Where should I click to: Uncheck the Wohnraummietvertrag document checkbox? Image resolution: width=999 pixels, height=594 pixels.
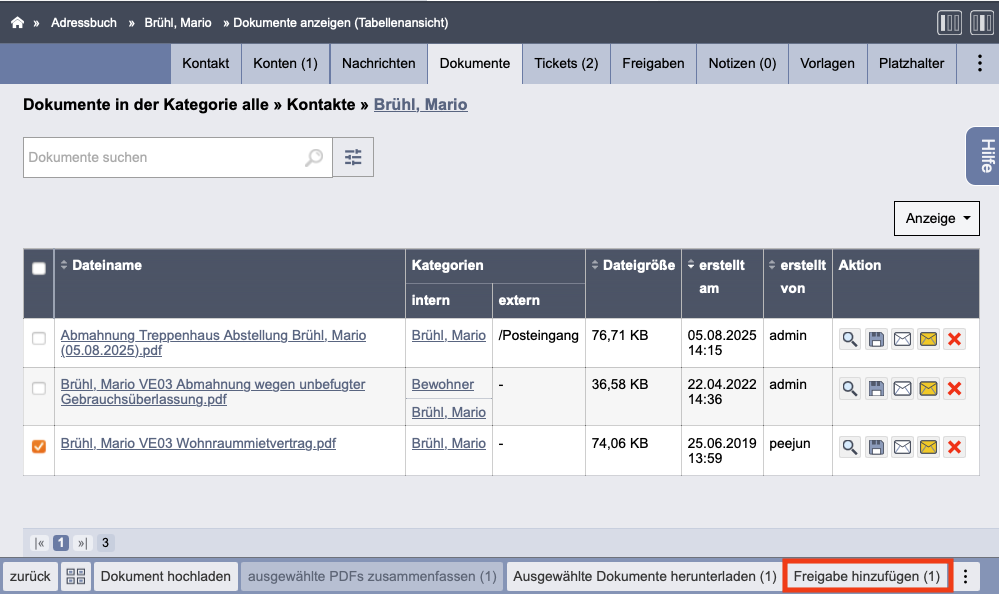[x=39, y=446]
